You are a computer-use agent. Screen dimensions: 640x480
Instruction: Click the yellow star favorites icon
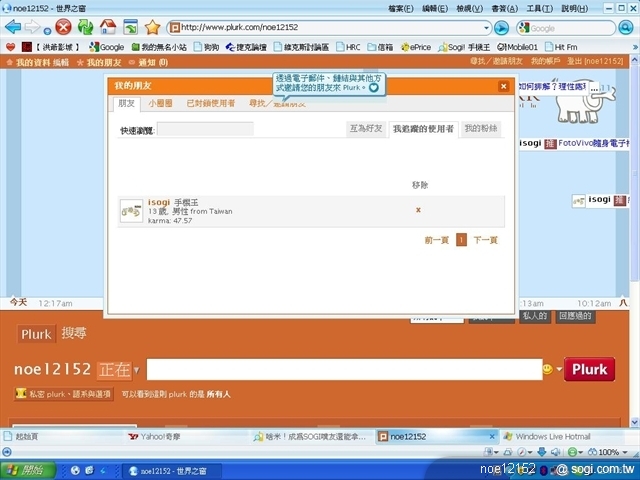click(x=152, y=27)
